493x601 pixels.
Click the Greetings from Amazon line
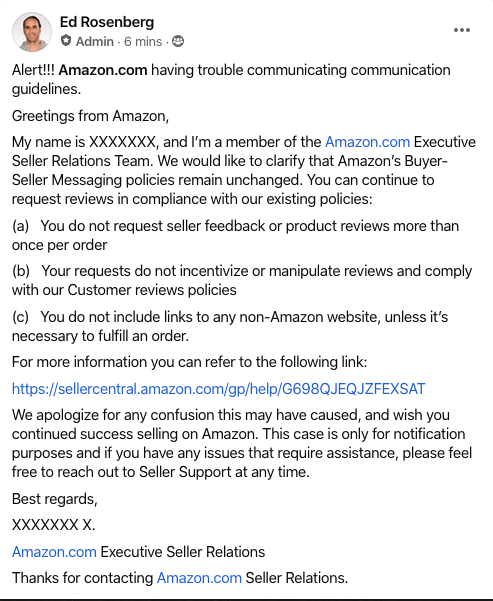90,116
